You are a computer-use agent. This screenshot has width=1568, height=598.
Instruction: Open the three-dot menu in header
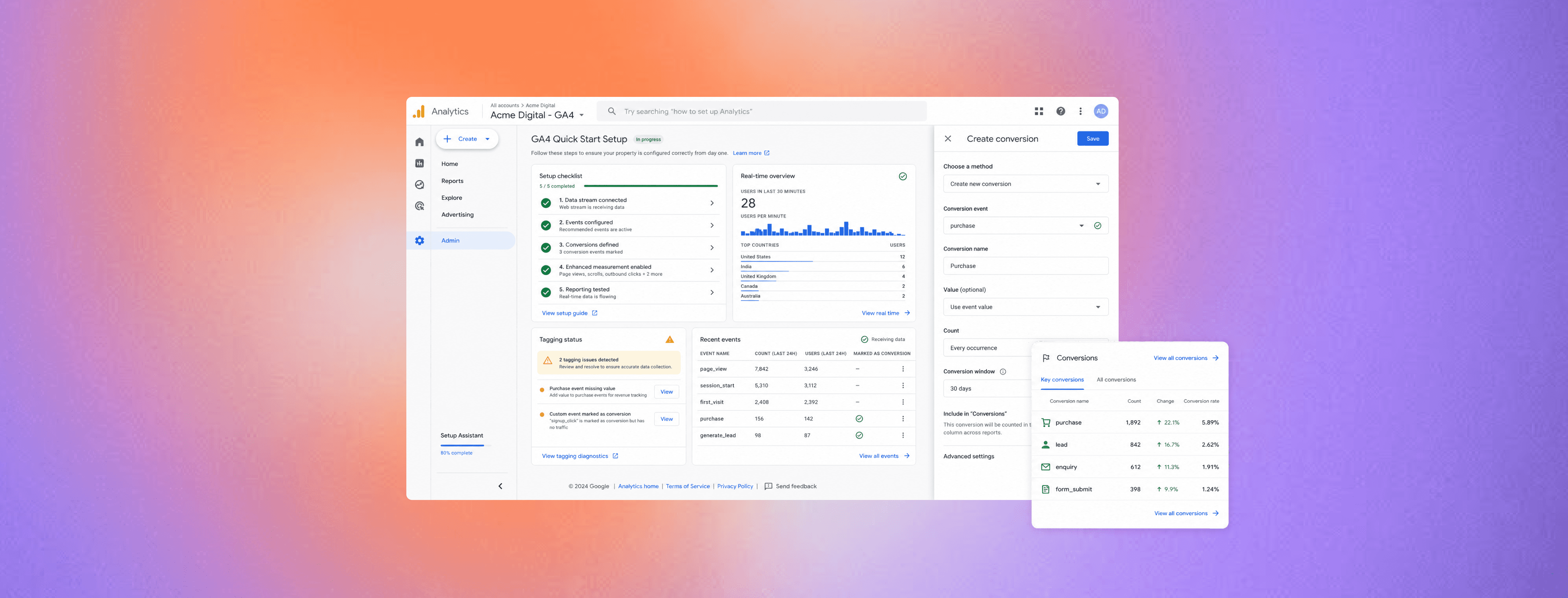click(x=1080, y=112)
